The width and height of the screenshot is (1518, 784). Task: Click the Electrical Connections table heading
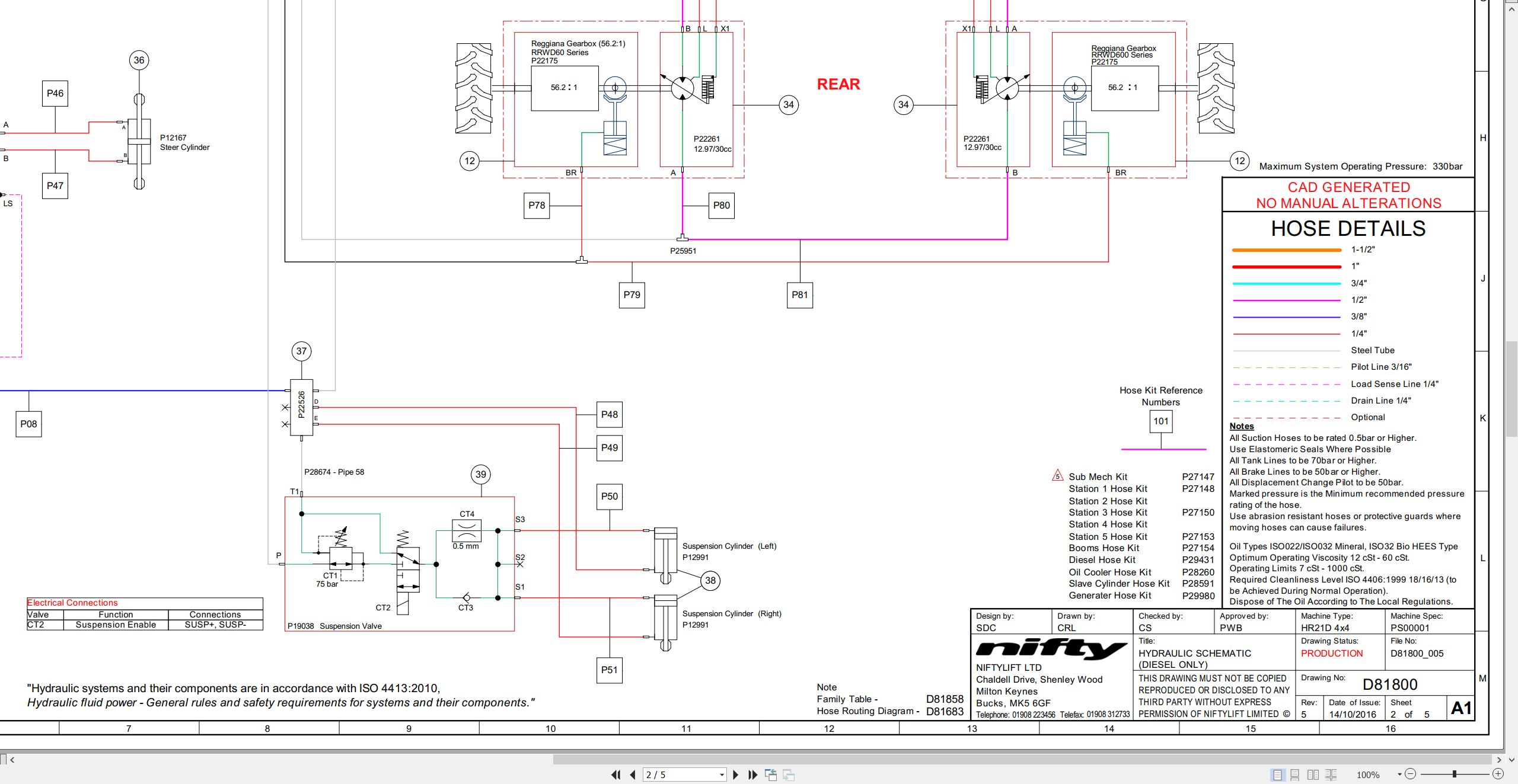click(72, 603)
